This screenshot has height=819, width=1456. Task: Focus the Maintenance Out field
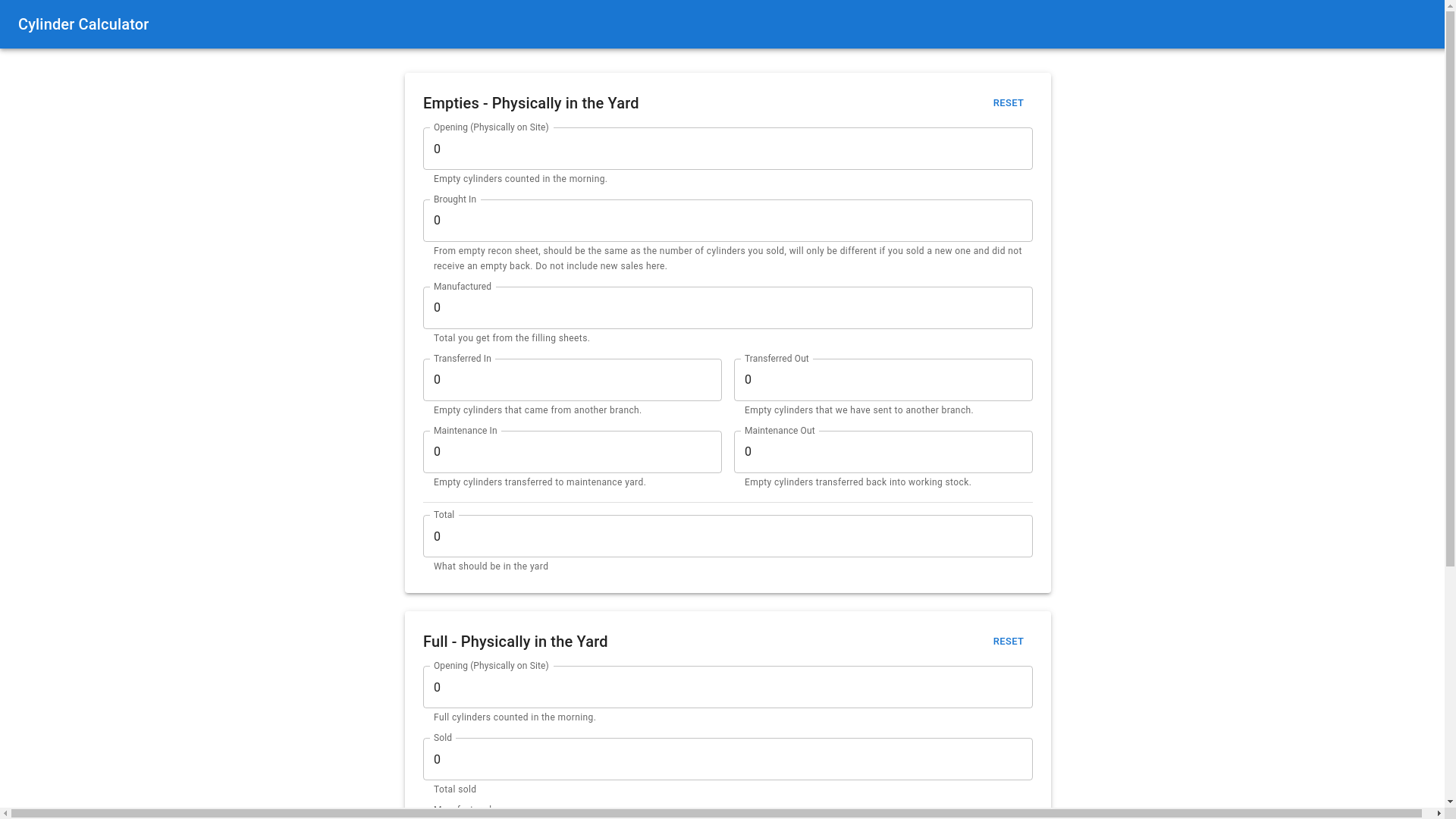click(x=883, y=452)
